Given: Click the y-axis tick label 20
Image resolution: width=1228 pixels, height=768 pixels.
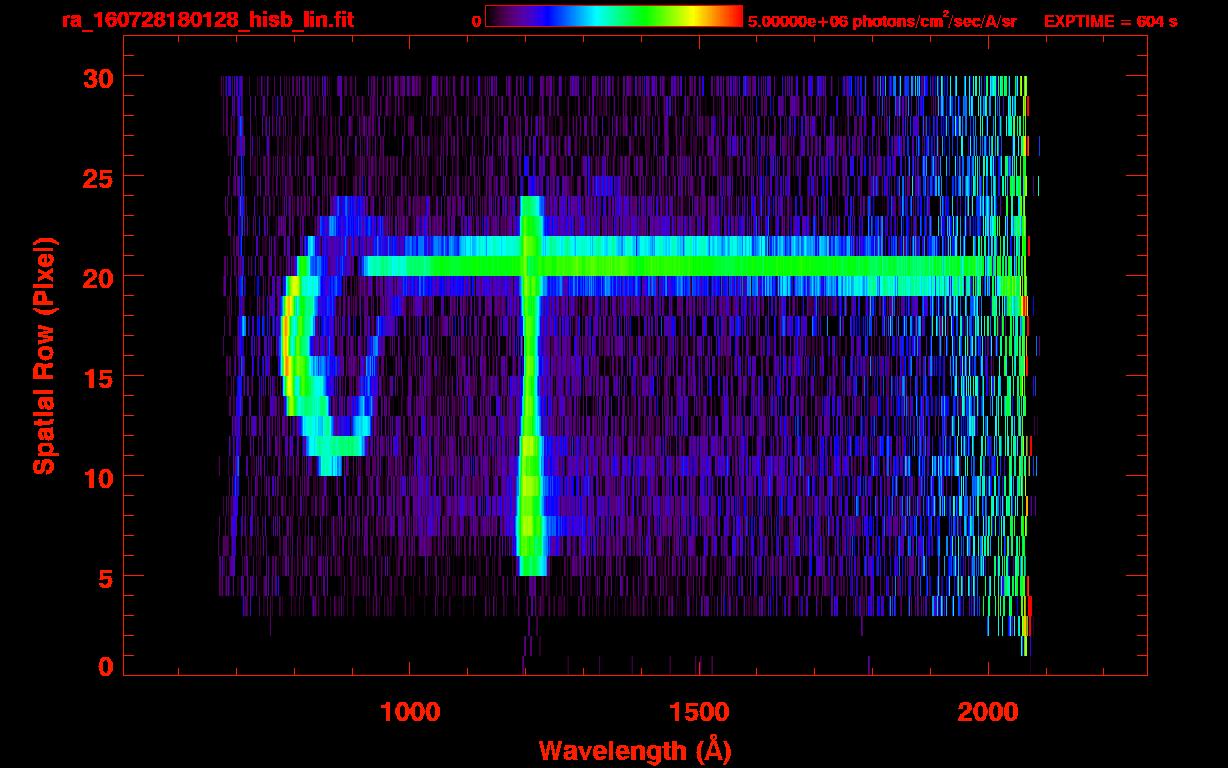Looking at the screenshot, I should [97, 277].
